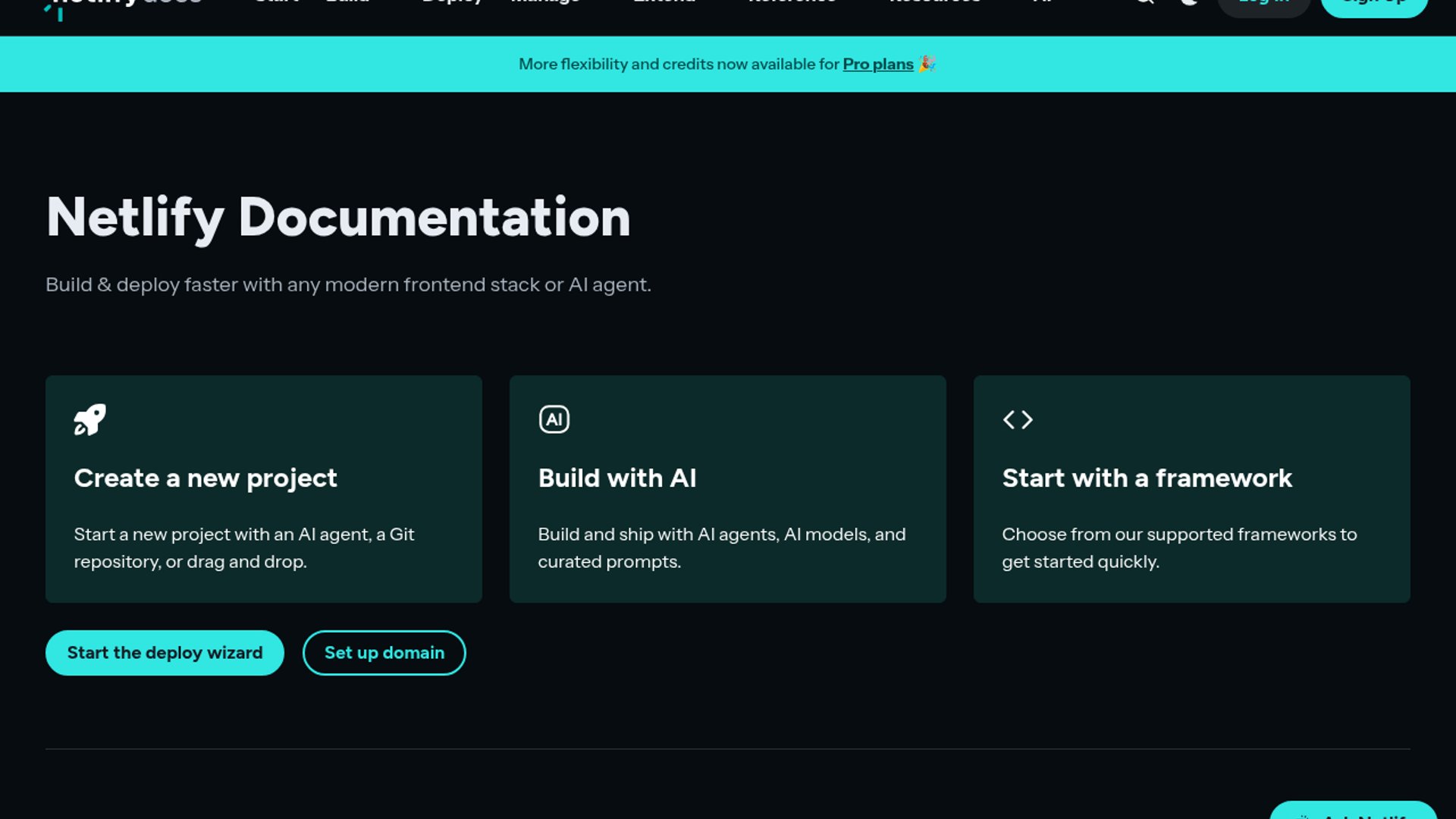Image resolution: width=1456 pixels, height=819 pixels.
Task: Click the rocket icon on Create a new project card
Action: pyautogui.click(x=89, y=419)
